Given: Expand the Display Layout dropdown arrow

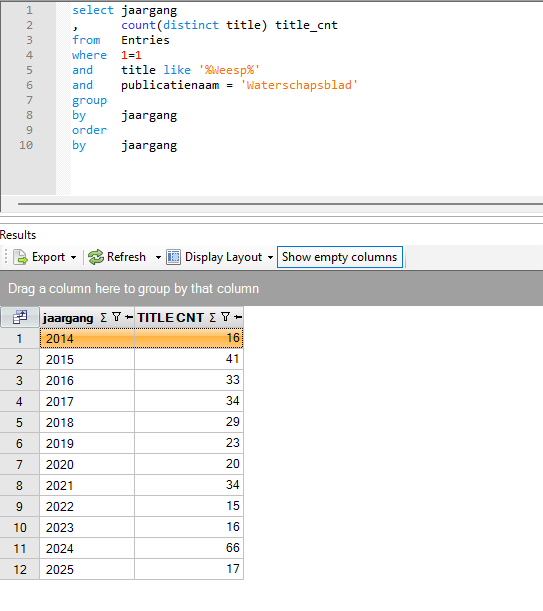Looking at the screenshot, I should pyautogui.click(x=270, y=258).
